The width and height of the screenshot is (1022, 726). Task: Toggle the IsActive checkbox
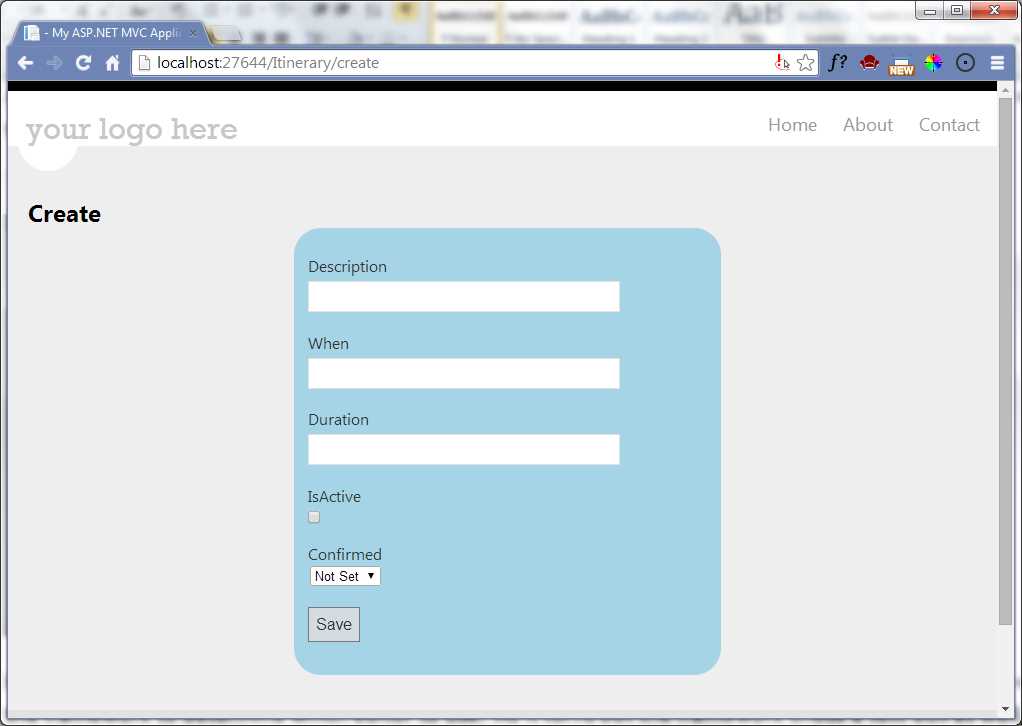(313, 517)
